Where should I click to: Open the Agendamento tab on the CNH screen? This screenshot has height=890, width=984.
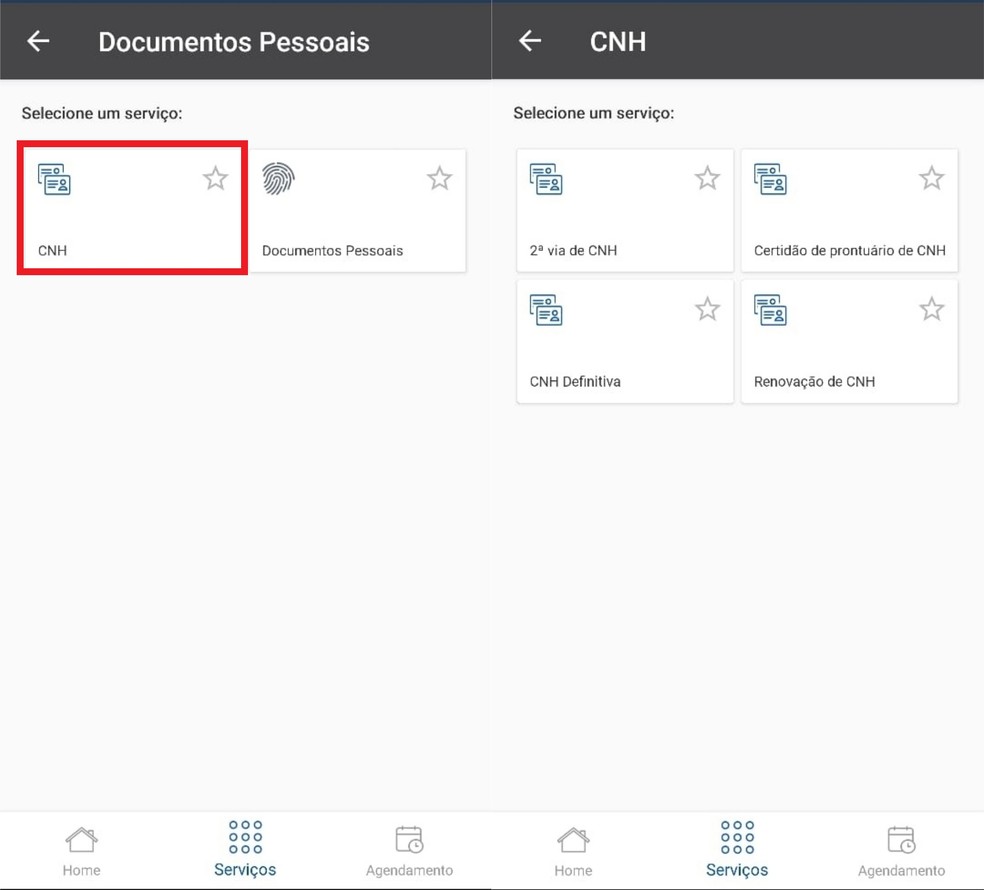[x=901, y=850]
